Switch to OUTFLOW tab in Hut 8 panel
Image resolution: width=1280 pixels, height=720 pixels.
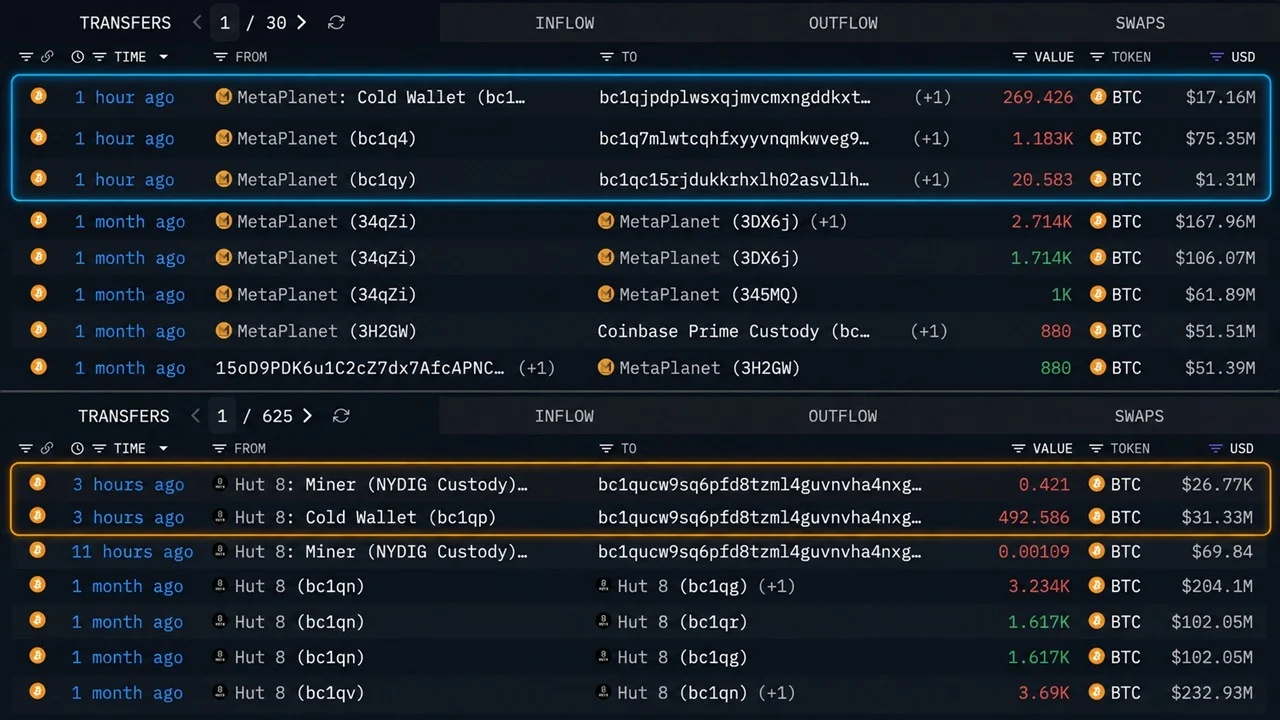[843, 416]
